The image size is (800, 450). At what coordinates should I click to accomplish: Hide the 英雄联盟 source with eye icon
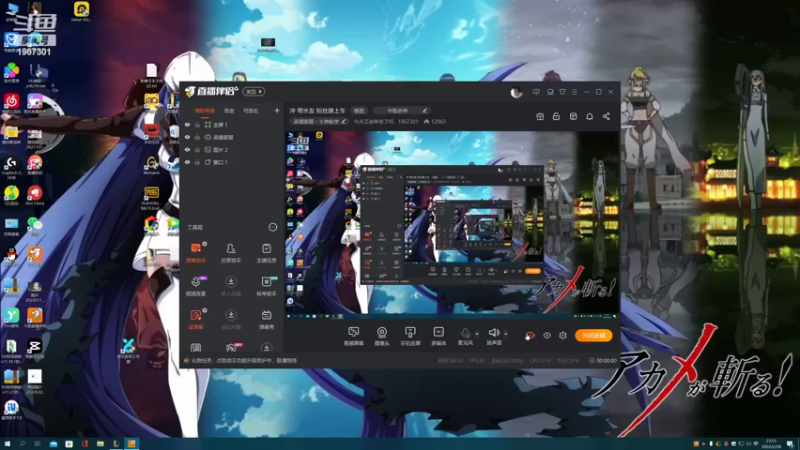point(187,137)
